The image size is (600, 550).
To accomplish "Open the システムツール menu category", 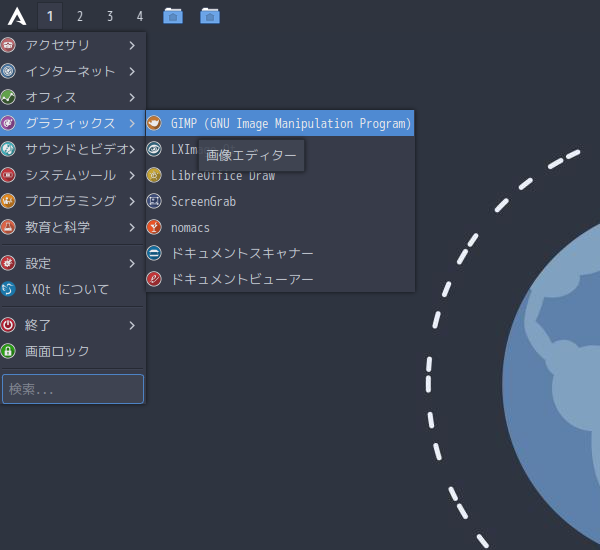I will point(72,175).
